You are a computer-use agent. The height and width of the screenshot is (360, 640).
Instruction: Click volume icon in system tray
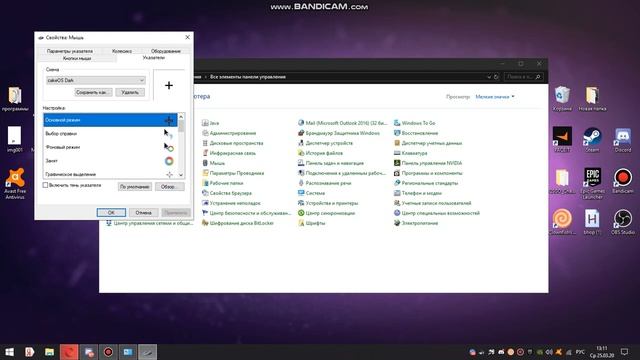pyautogui.click(x=549, y=352)
